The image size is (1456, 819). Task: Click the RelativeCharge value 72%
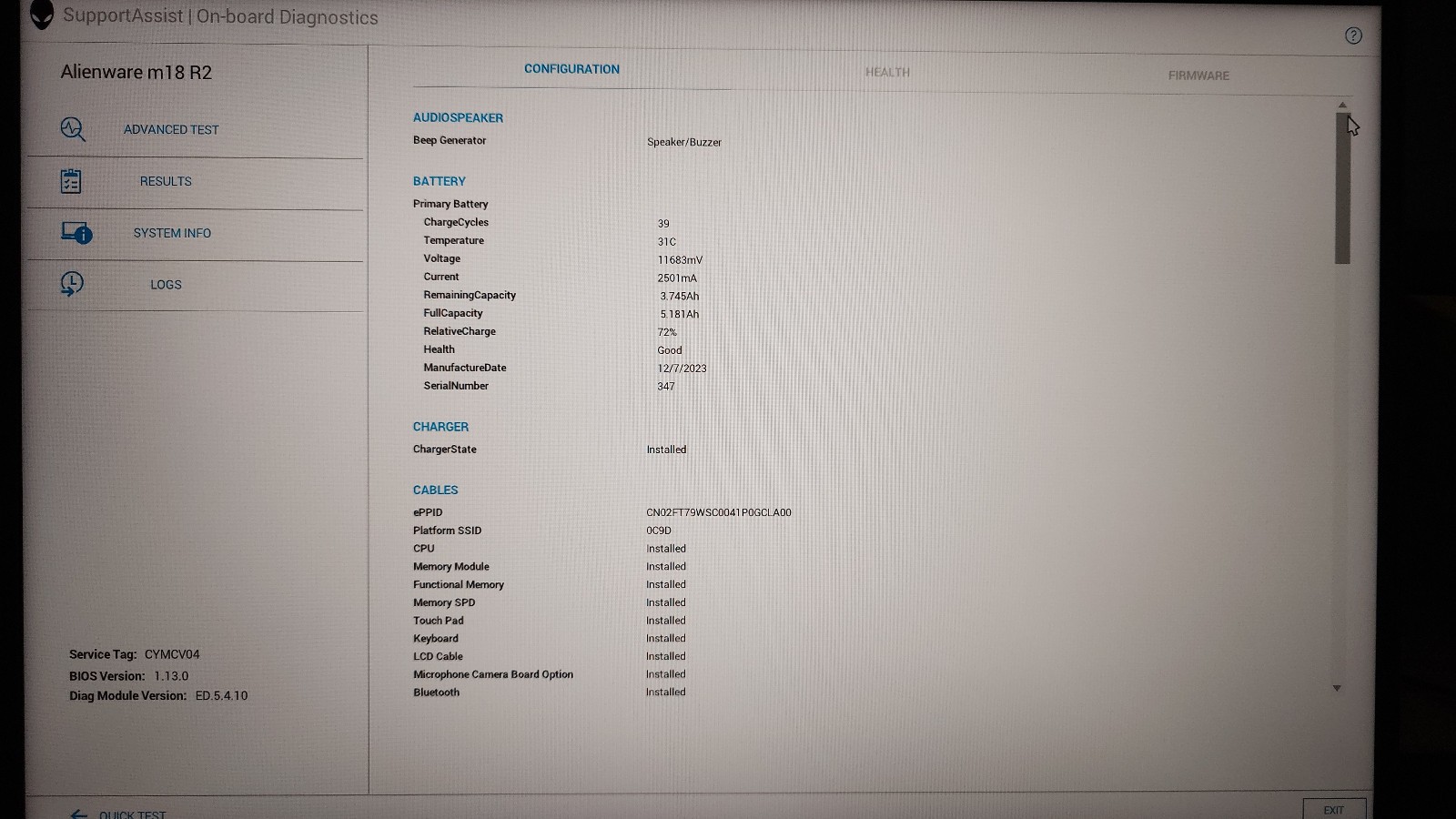tap(667, 332)
